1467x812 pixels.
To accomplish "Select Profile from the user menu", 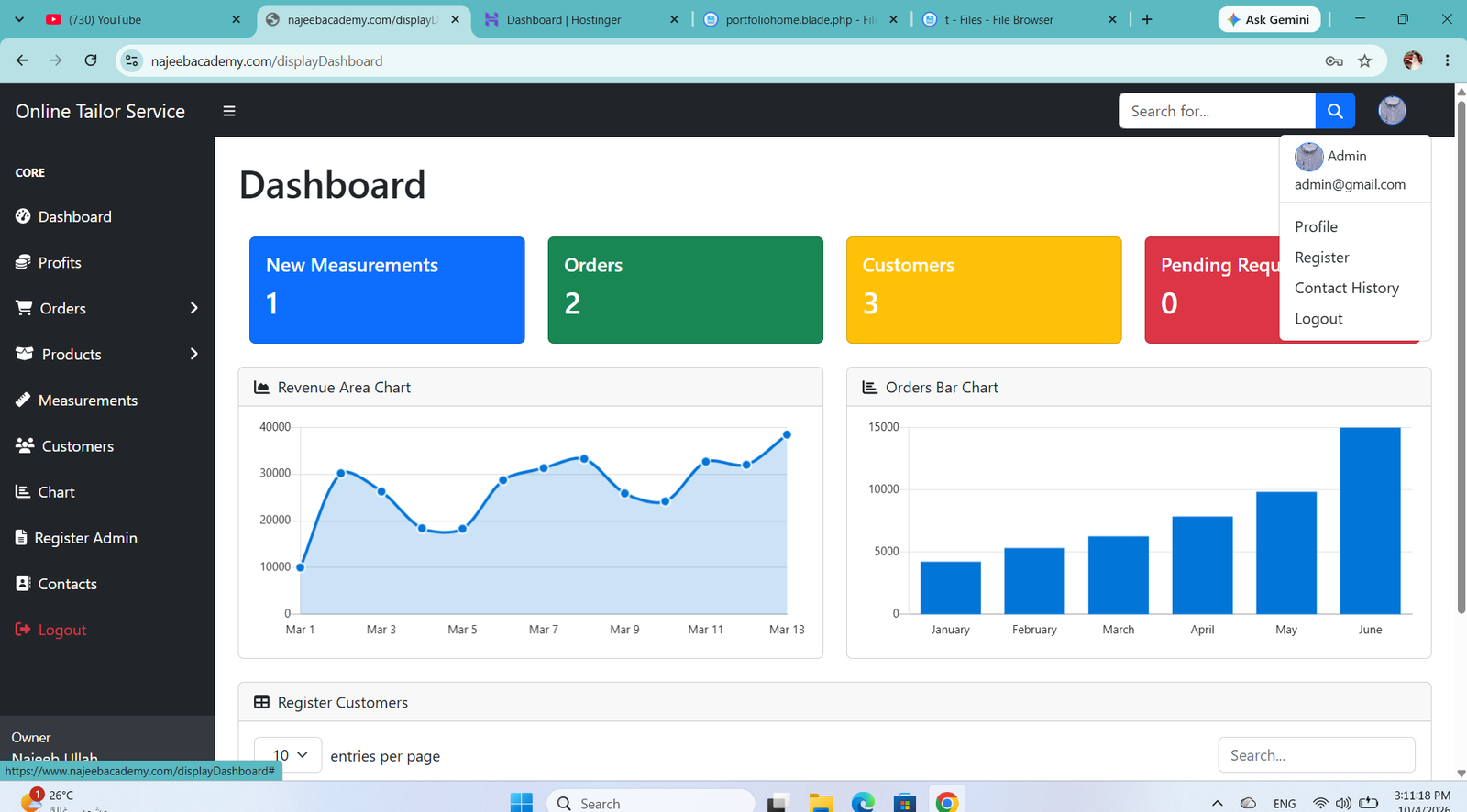I will [1316, 226].
